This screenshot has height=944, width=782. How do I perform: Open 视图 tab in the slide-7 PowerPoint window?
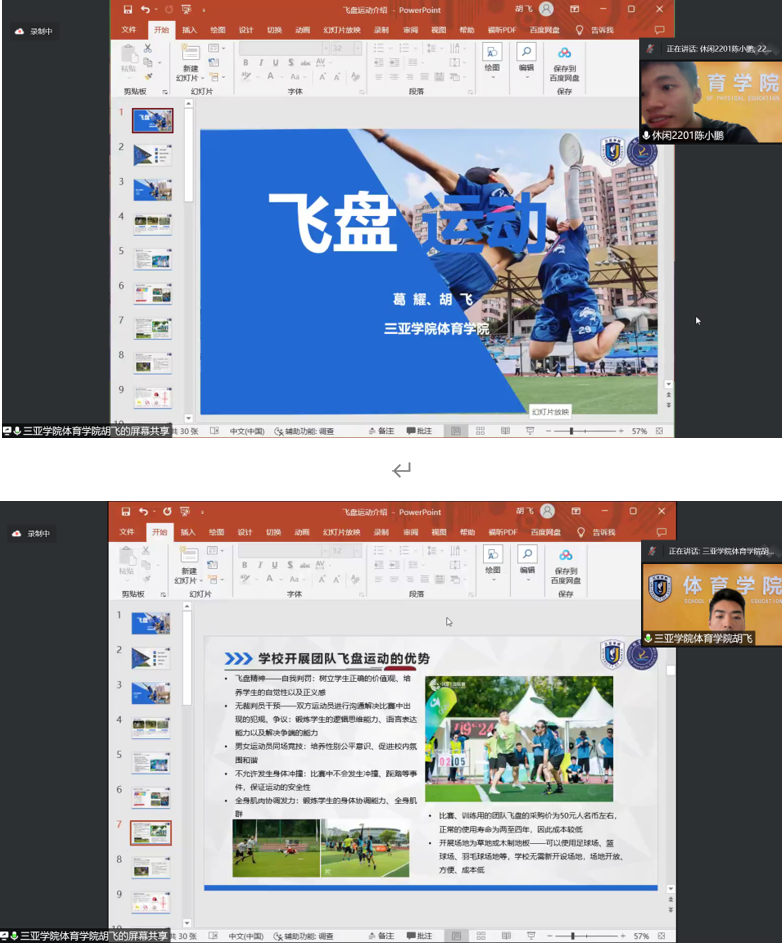click(x=439, y=532)
